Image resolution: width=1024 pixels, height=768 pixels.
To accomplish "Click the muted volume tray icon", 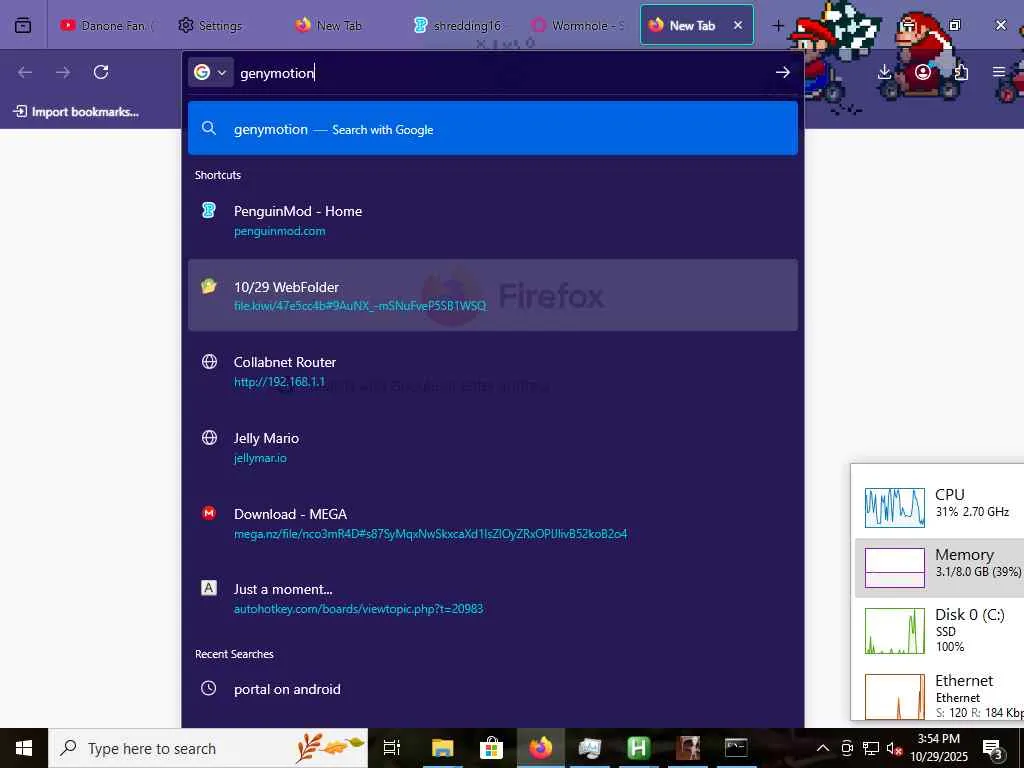I will coord(894,748).
